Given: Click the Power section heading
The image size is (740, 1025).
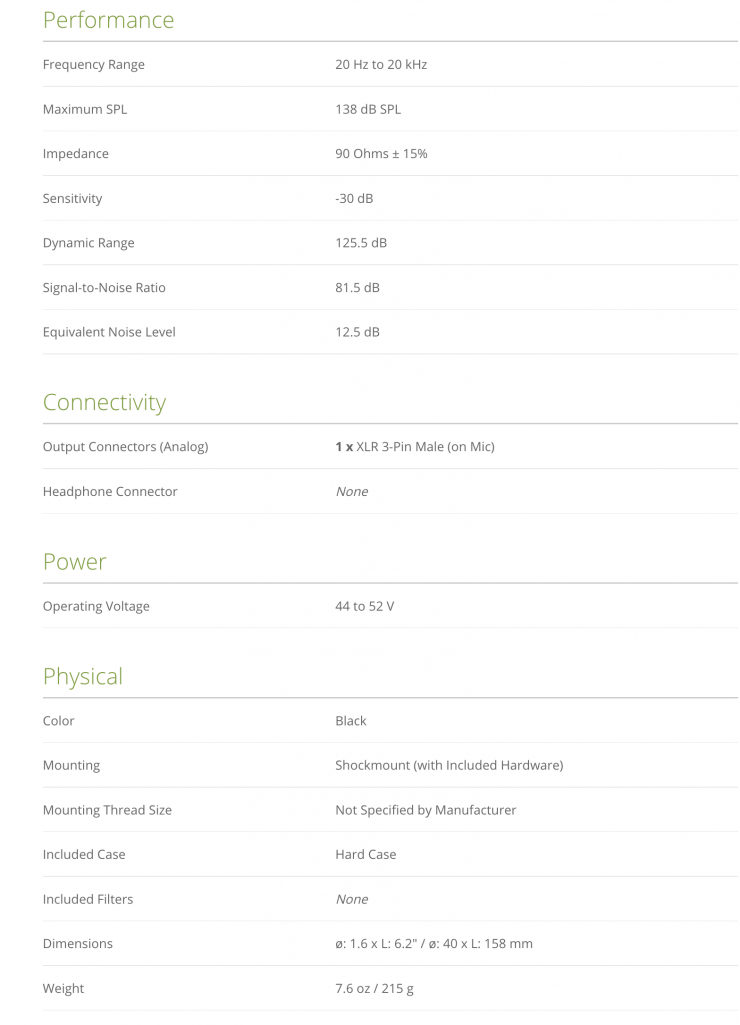Looking at the screenshot, I should 74,562.
